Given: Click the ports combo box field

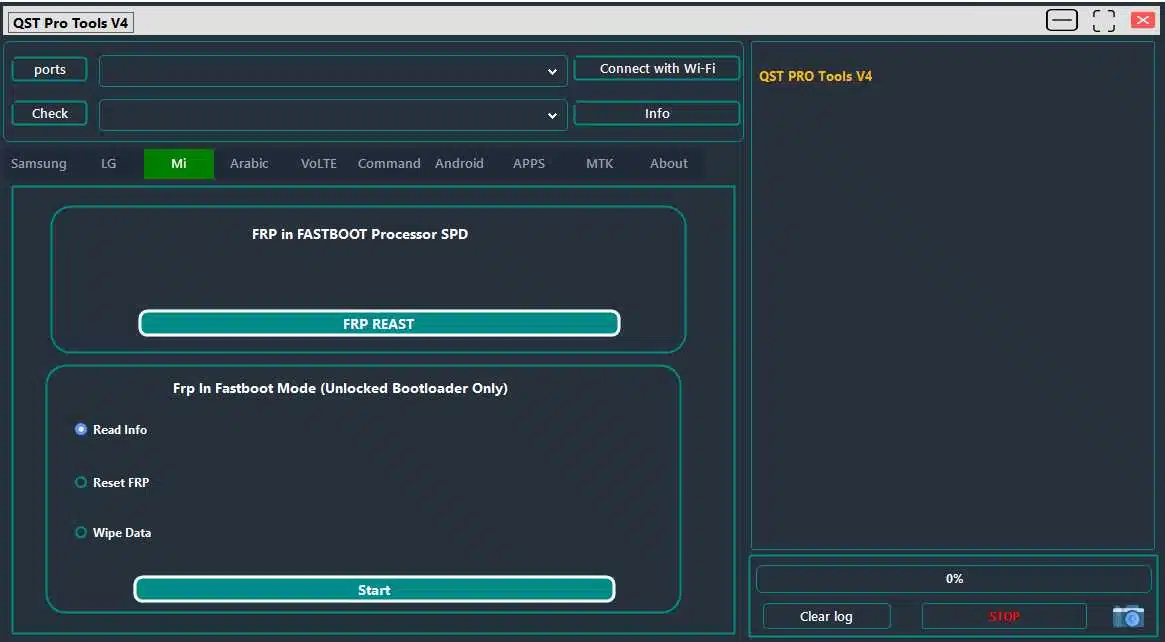Looking at the screenshot, I should point(333,71).
